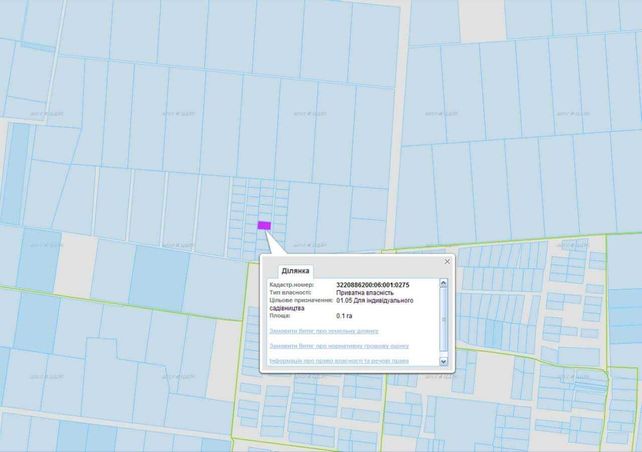The image size is (642, 452).
Task: Open the ownership and property rights information link
Action: (339, 361)
